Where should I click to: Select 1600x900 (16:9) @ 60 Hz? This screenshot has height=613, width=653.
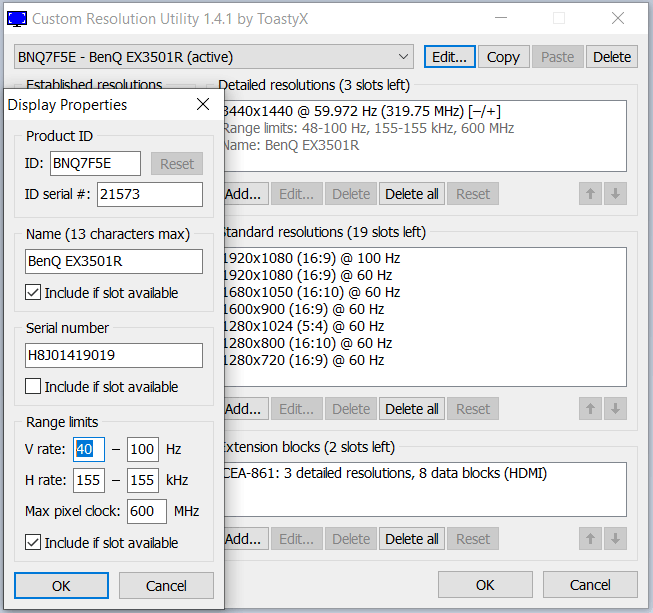425,309
